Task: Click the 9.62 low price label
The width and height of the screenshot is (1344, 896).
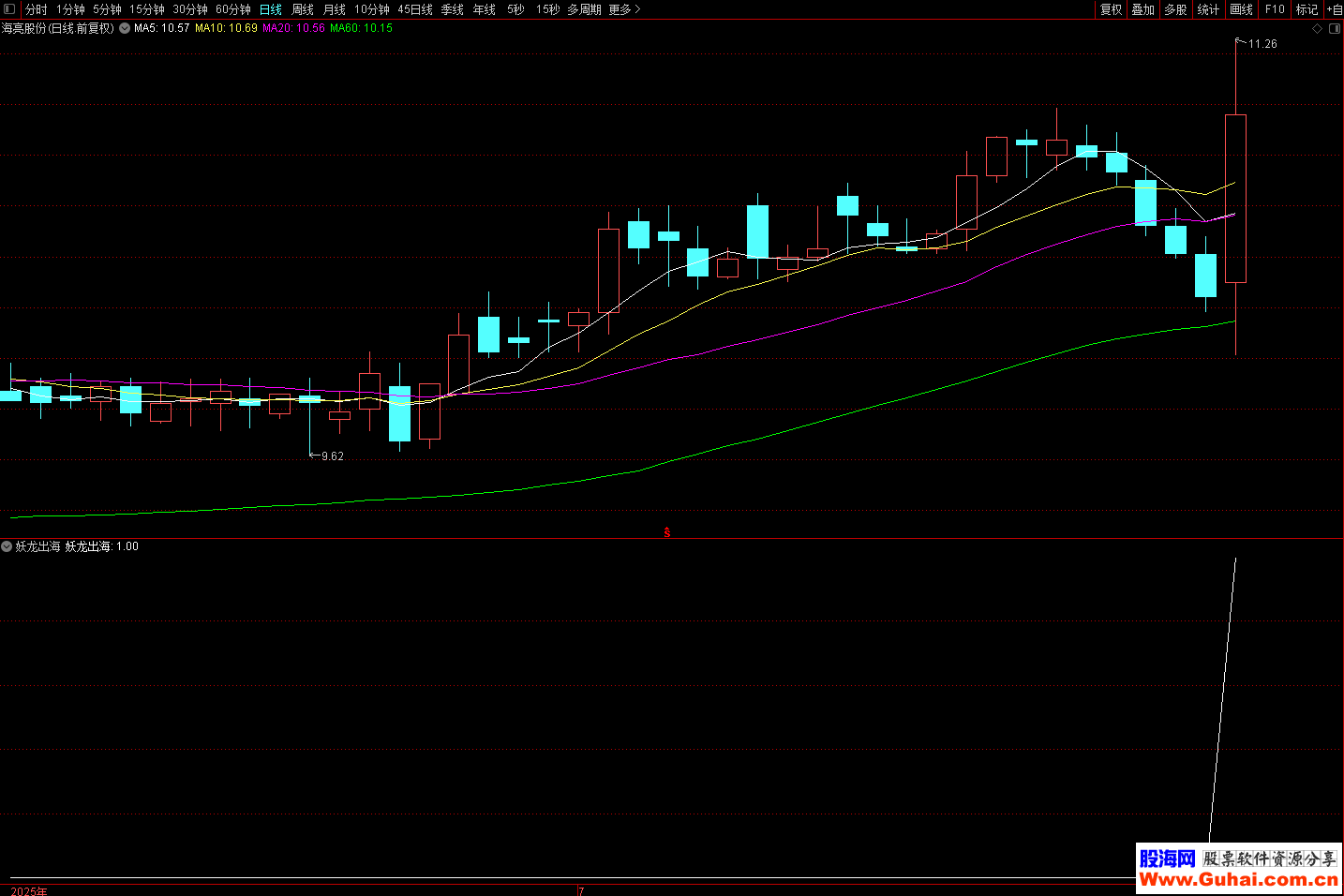Action: click(333, 456)
